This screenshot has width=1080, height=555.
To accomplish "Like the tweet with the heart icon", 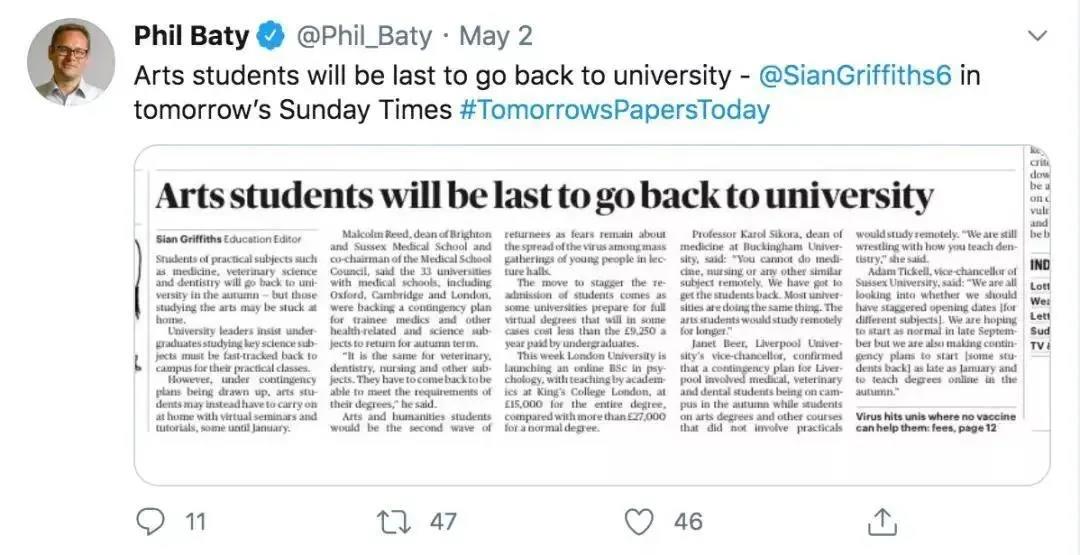I will 638,521.
